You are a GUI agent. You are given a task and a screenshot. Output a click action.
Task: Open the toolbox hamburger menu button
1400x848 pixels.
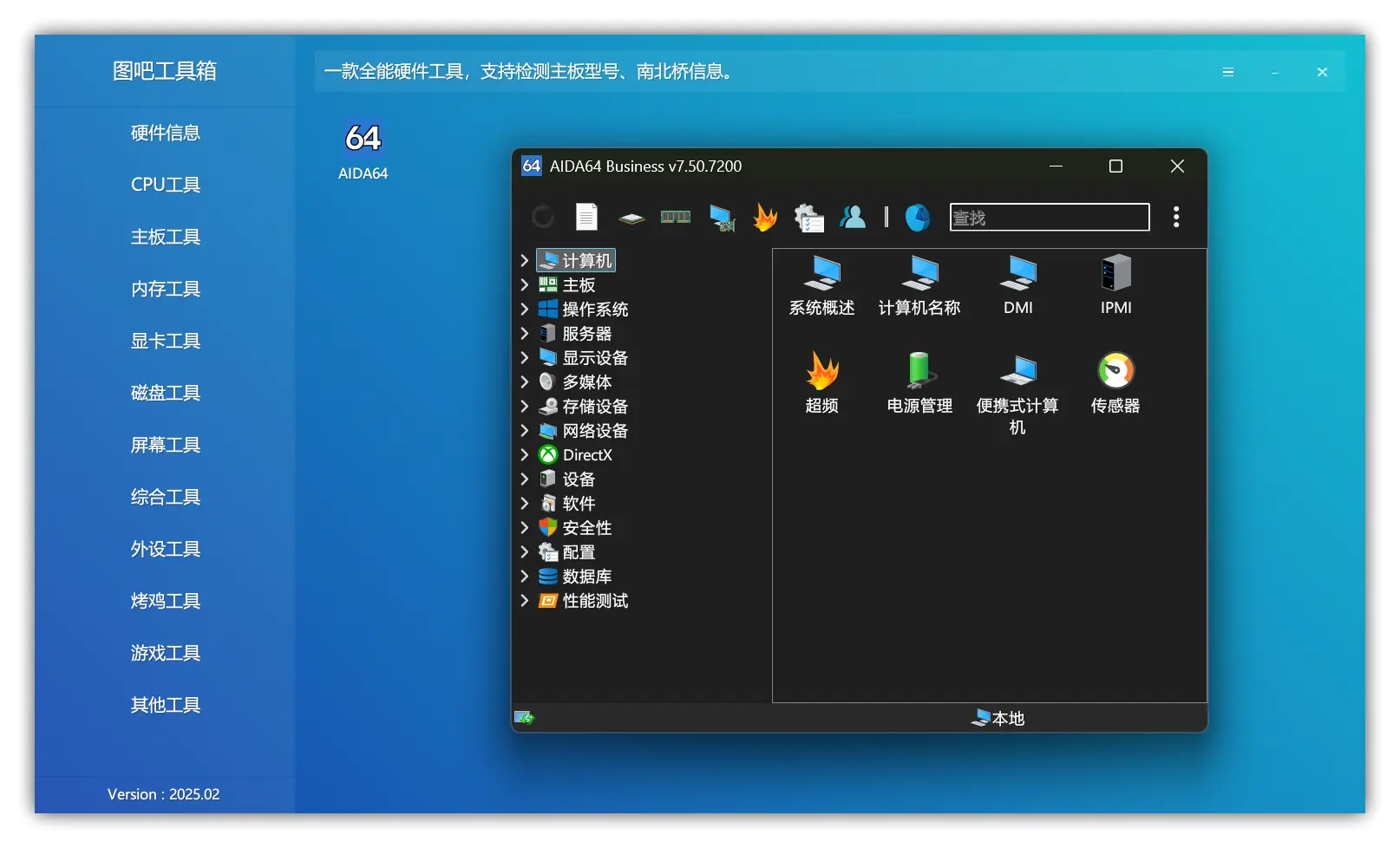[1228, 72]
